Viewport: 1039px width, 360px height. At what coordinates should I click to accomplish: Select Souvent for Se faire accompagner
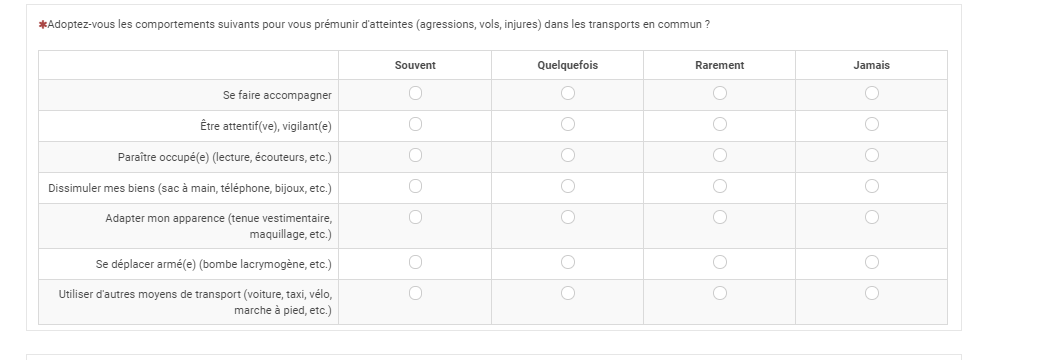[415, 93]
